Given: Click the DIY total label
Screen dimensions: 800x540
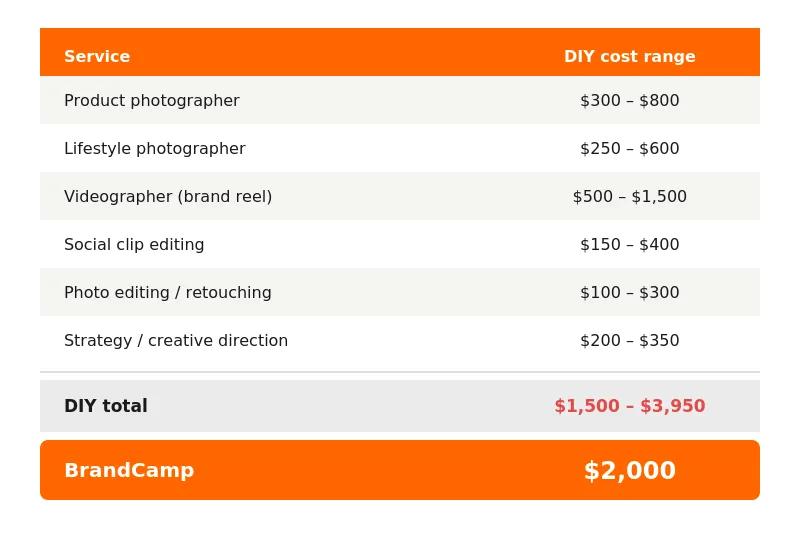Looking at the screenshot, I should (106, 406).
